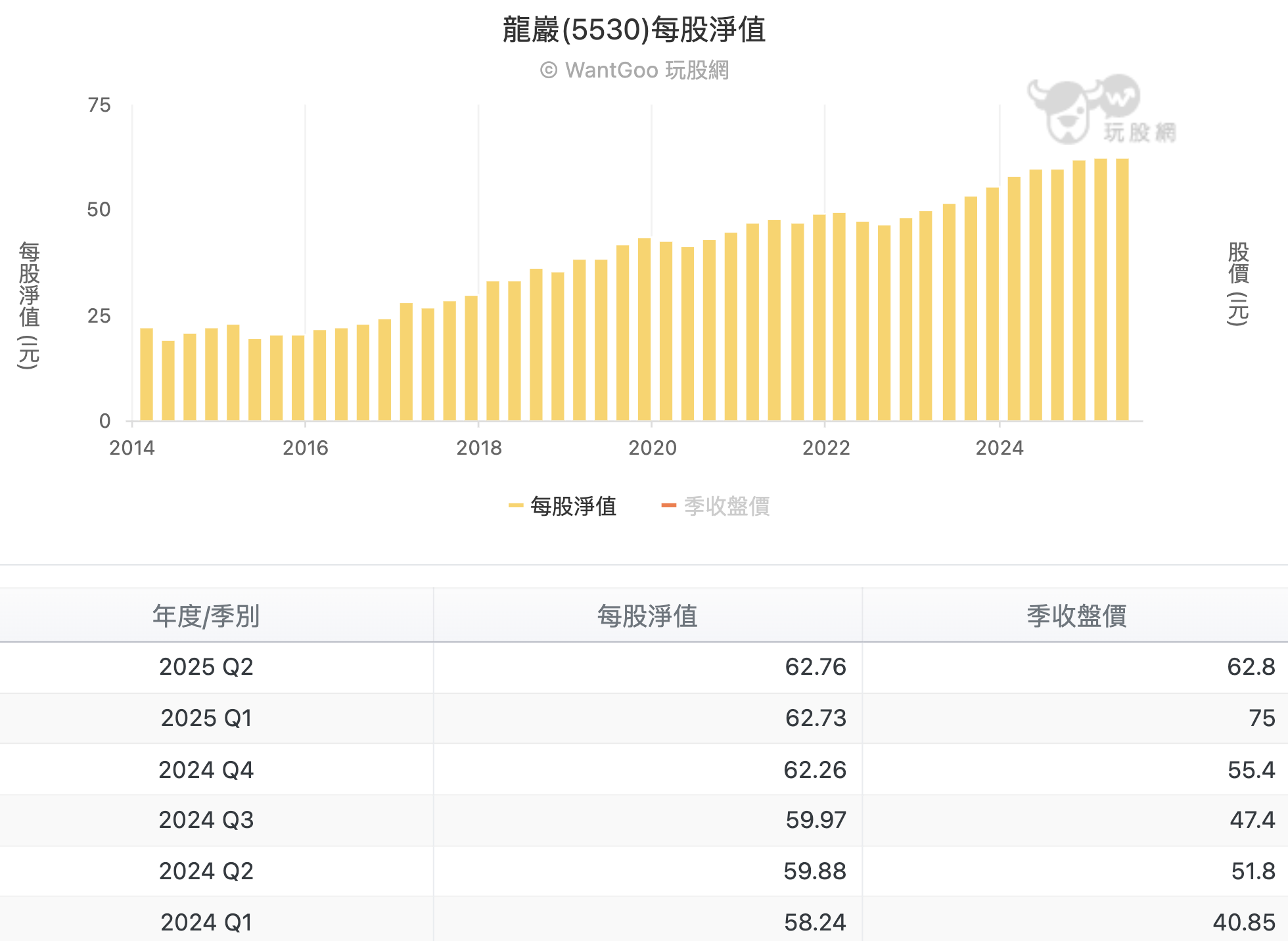Click the 75 closing price cell
The image size is (1288, 941).
(x=1261, y=718)
